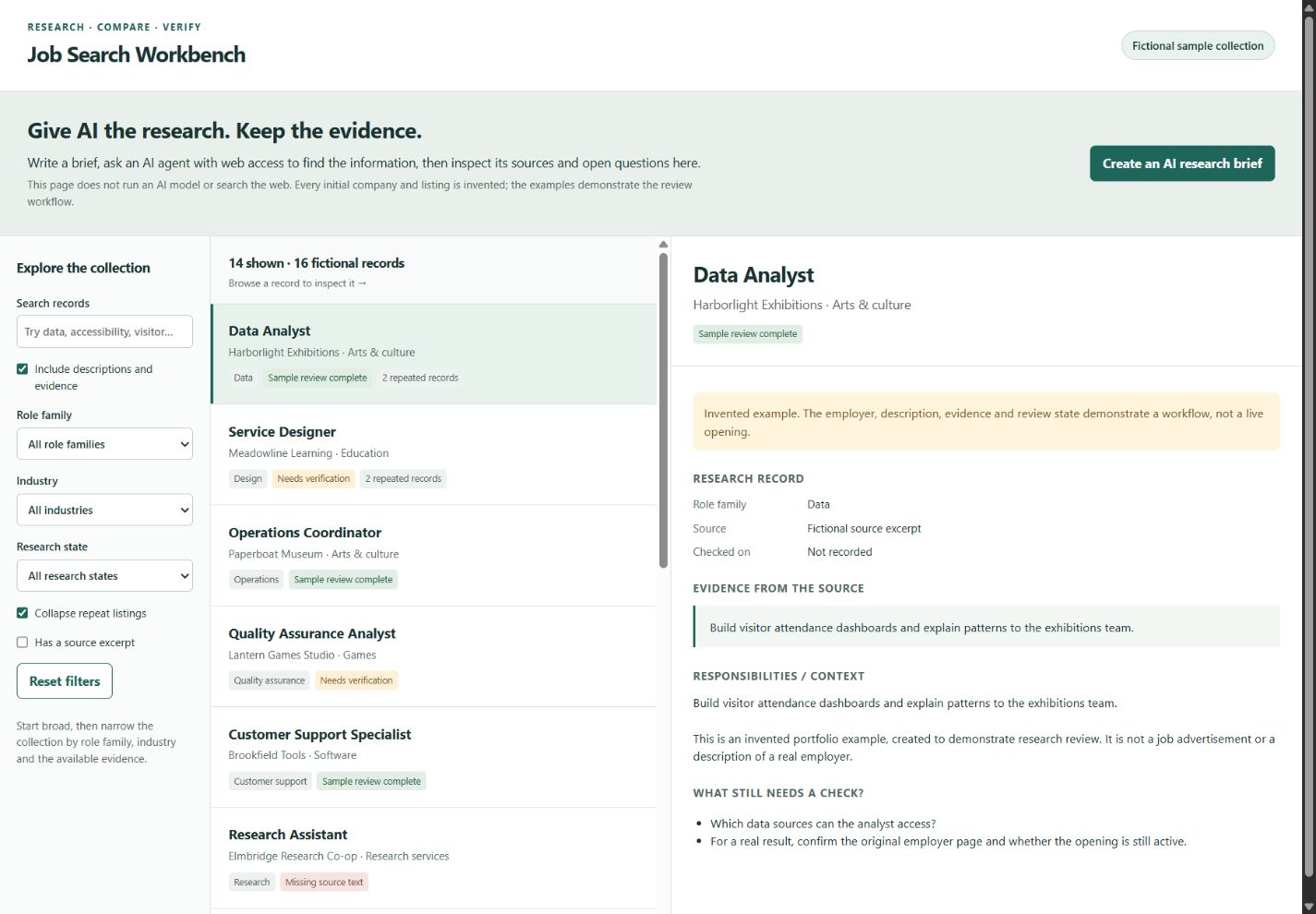Click Needs verification tag on Quality Assurance Analyst
The width and height of the screenshot is (1316, 914).
point(356,680)
